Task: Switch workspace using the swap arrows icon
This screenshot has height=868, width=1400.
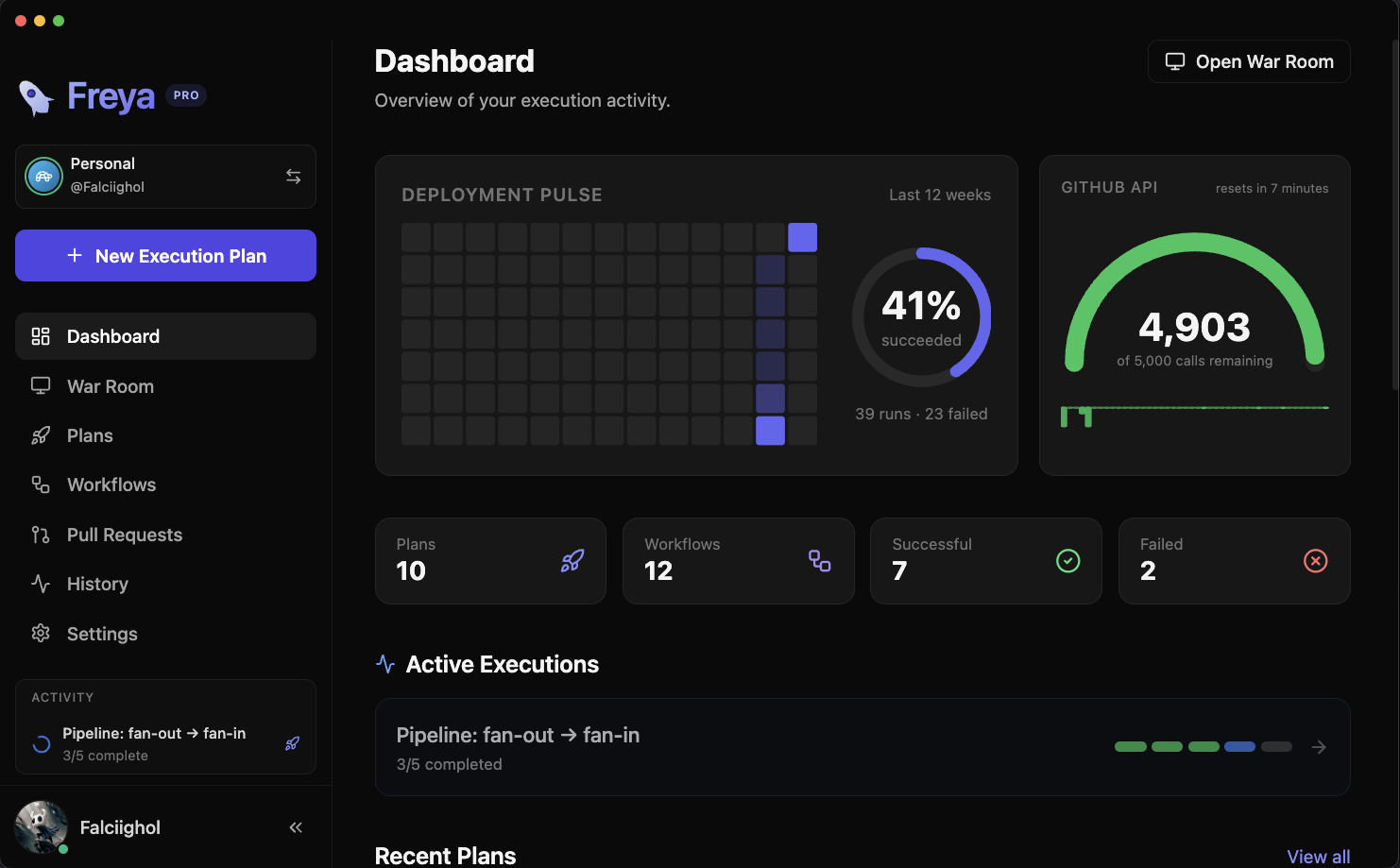Action: pyautogui.click(x=294, y=177)
